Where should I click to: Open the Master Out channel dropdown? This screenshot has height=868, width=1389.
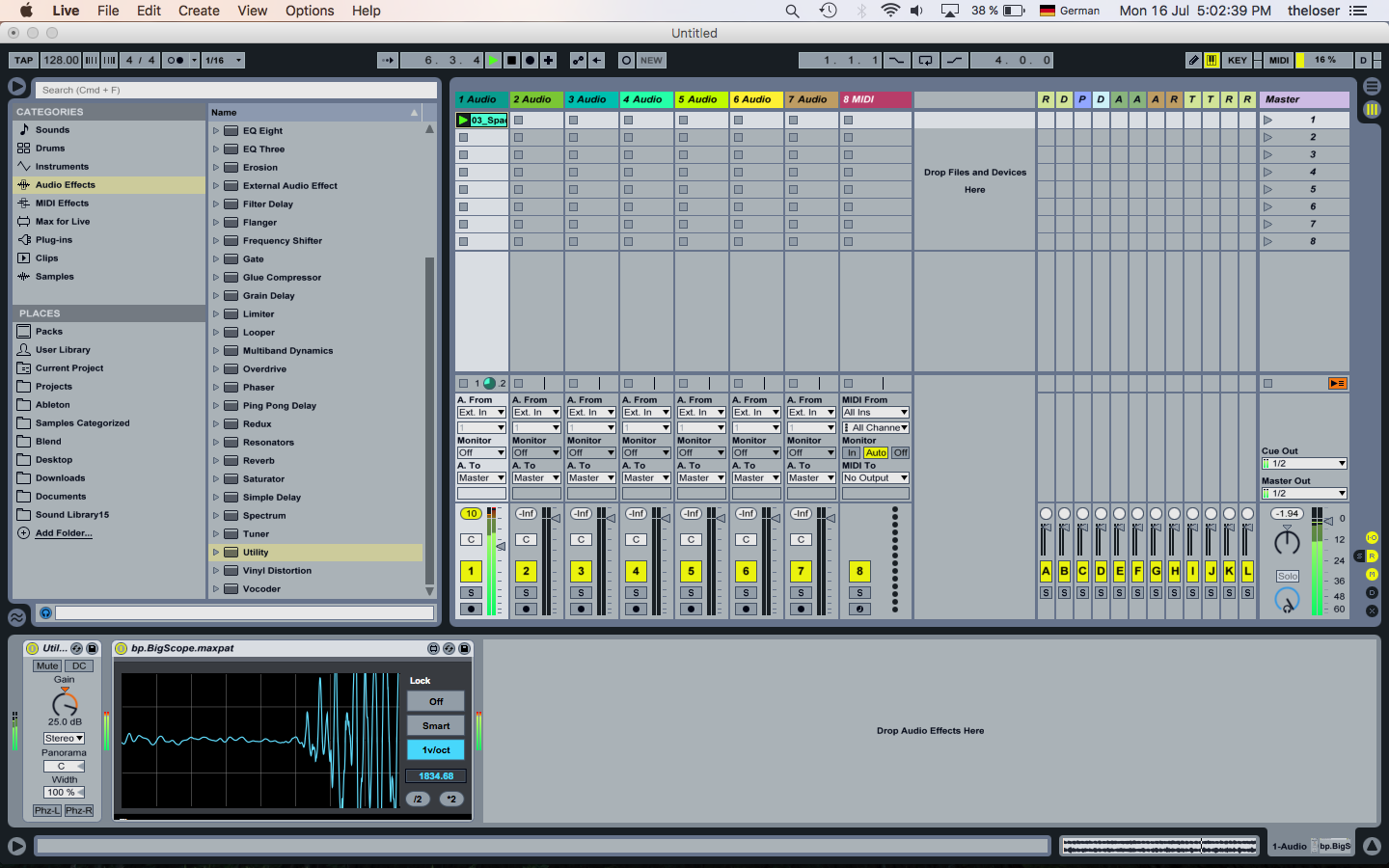point(1303,494)
